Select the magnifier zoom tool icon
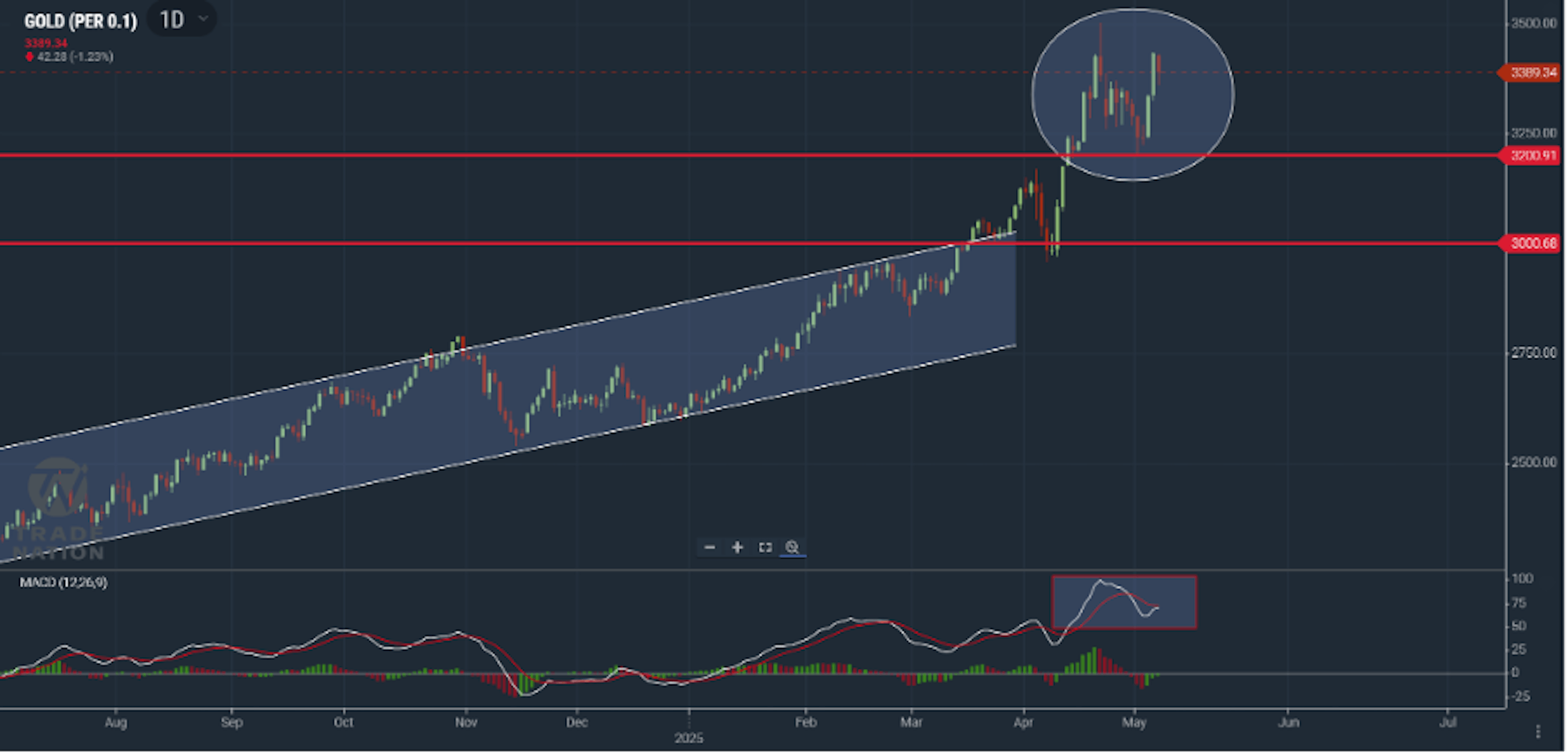Viewport: 1568px width, 753px height. tap(792, 547)
